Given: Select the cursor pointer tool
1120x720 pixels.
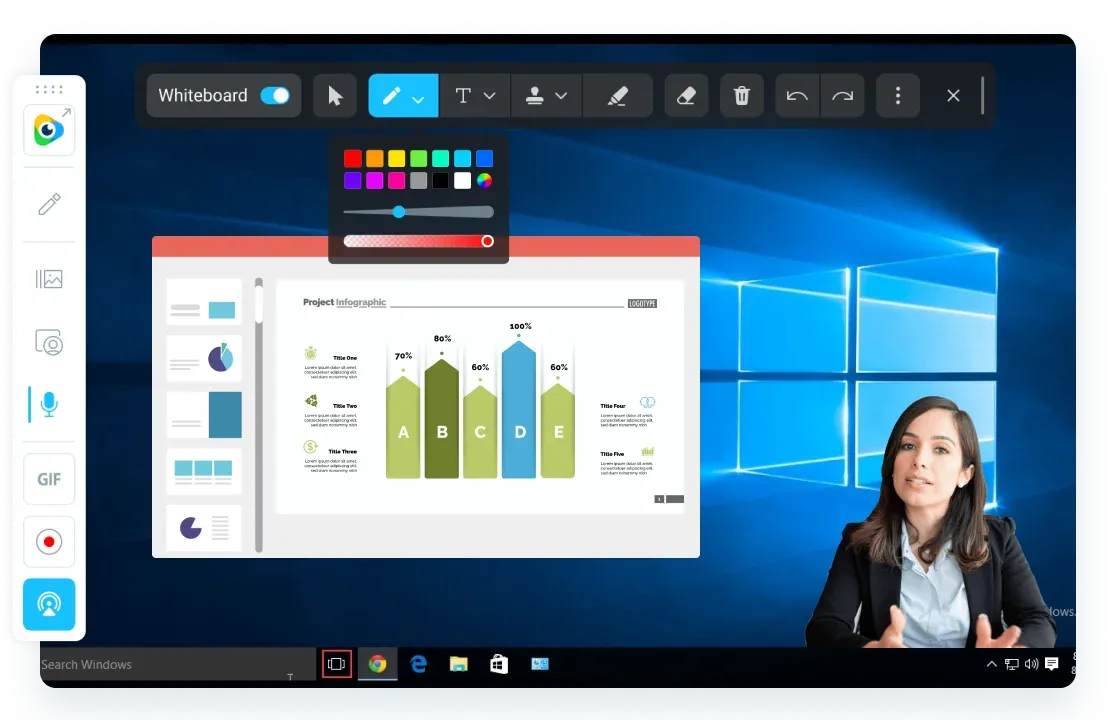Looking at the screenshot, I should 335,96.
